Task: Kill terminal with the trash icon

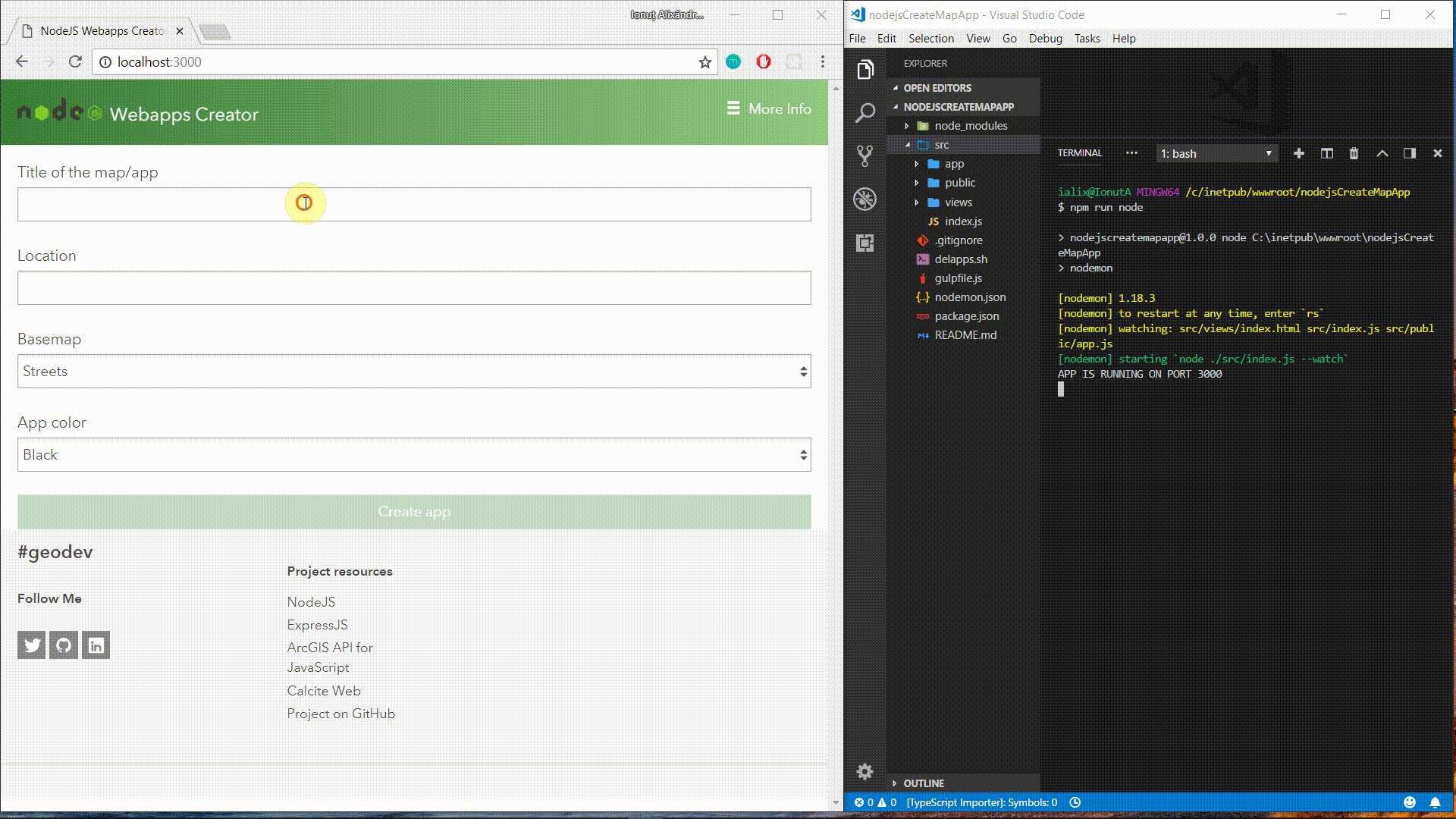Action: [1354, 153]
